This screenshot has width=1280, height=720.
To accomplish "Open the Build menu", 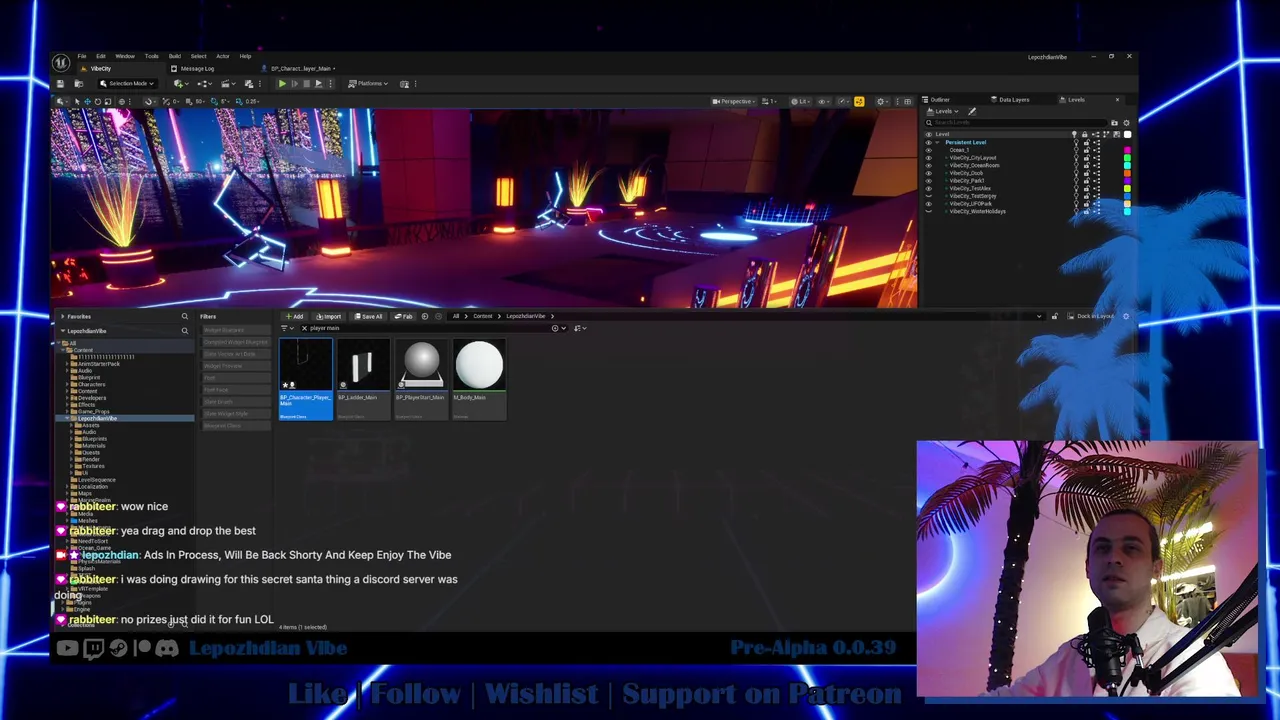I will [x=175, y=56].
